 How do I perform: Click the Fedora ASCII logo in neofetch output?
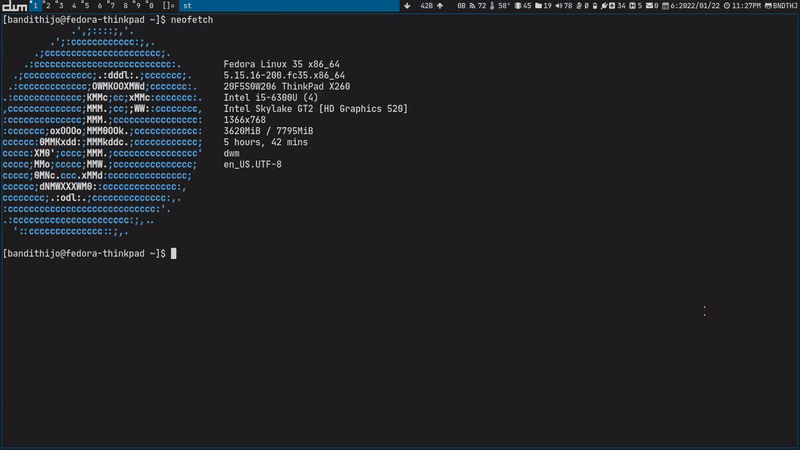[100, 130]
